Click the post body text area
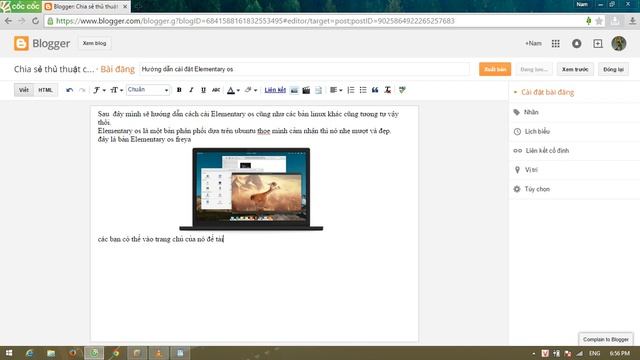This screenshot has height=360, width=640. coord(254,224)
